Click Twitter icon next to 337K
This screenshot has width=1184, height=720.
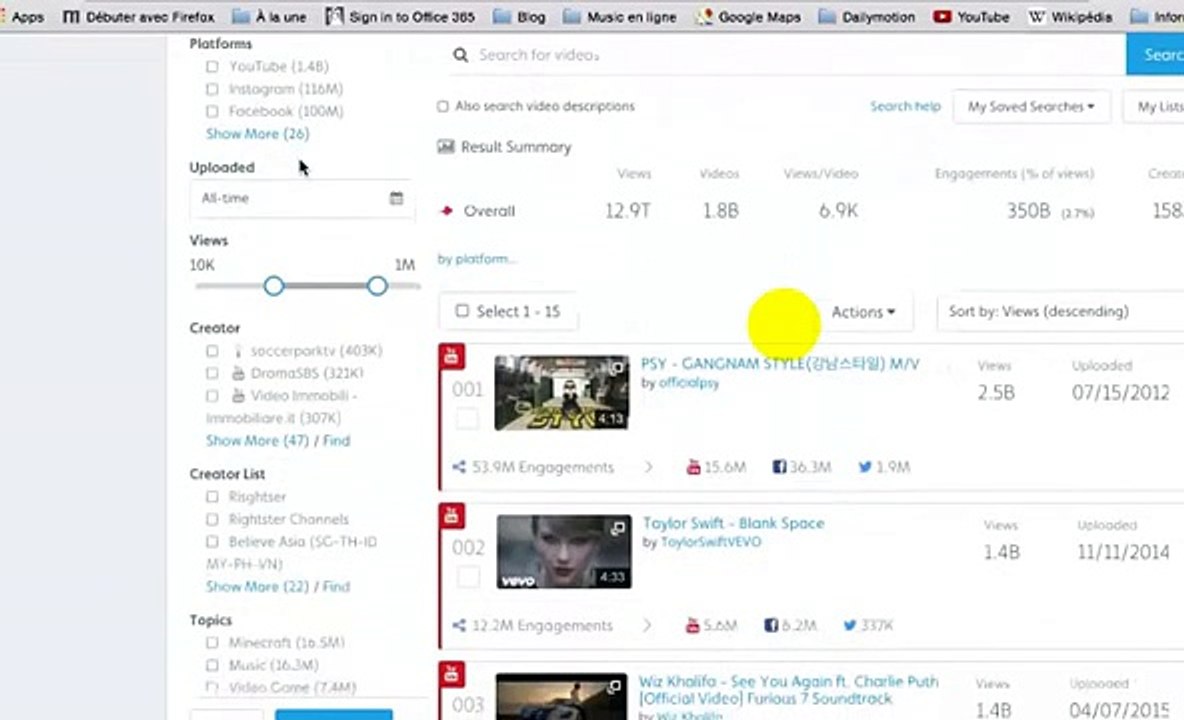[849, 626]
